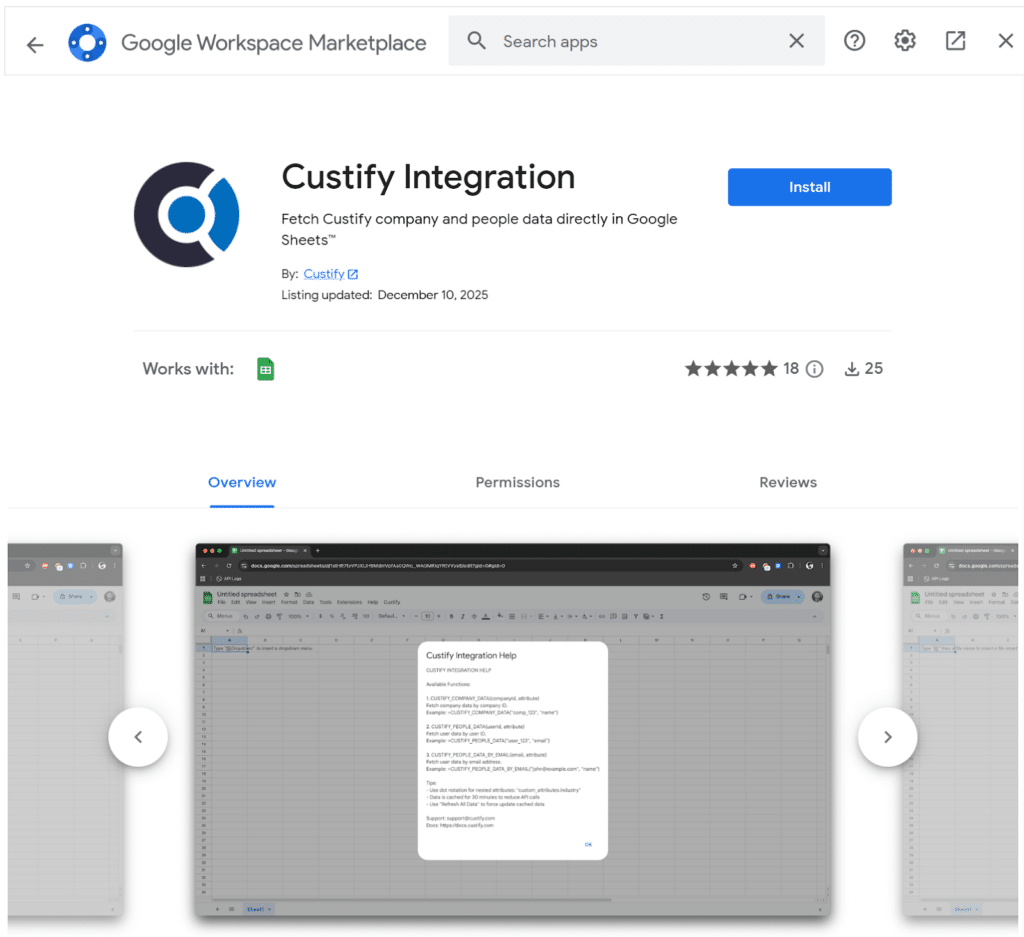This screenshot has height=937, width=1024.
Task: Open the Google Workspace Marketplace home logo
Action: pos(87,42)
